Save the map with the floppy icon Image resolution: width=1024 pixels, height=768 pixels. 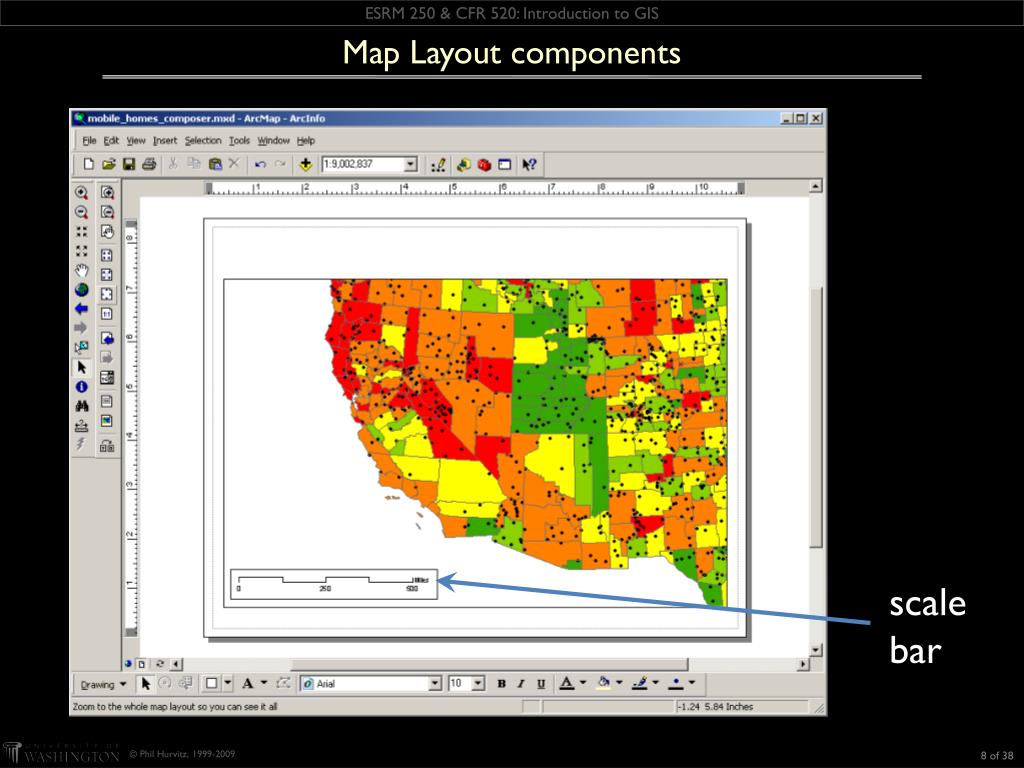129,164
